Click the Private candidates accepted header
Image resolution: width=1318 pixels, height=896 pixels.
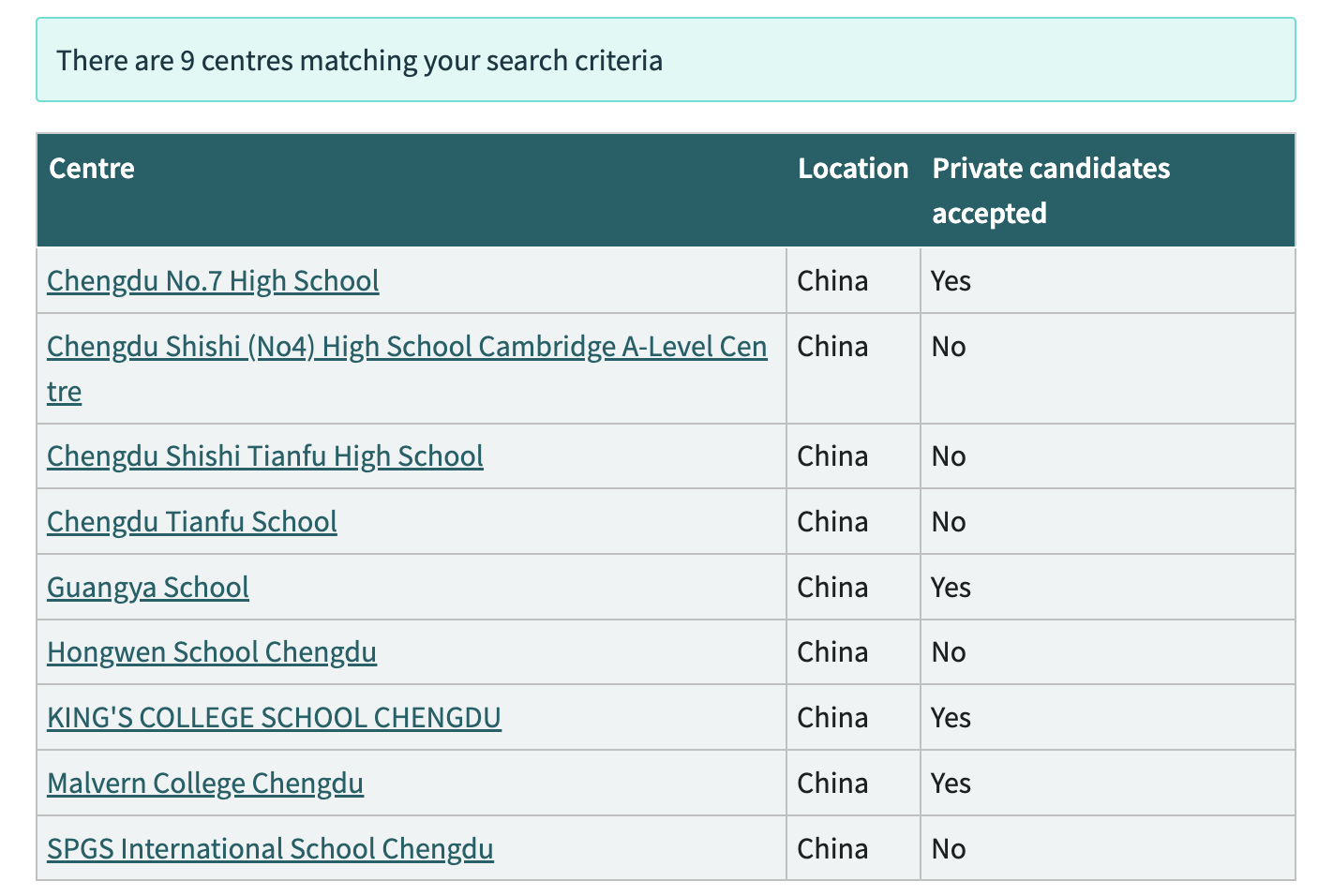coord(1051,191)
